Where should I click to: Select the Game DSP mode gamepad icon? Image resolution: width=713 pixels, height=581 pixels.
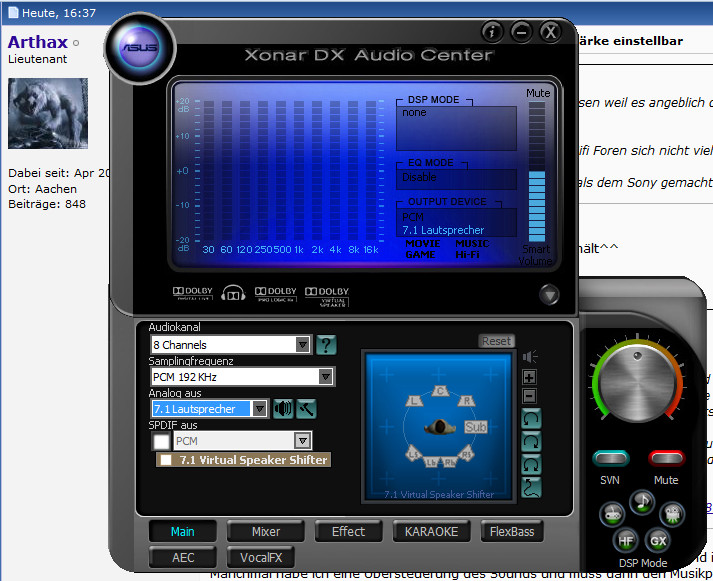pos(612,514)
